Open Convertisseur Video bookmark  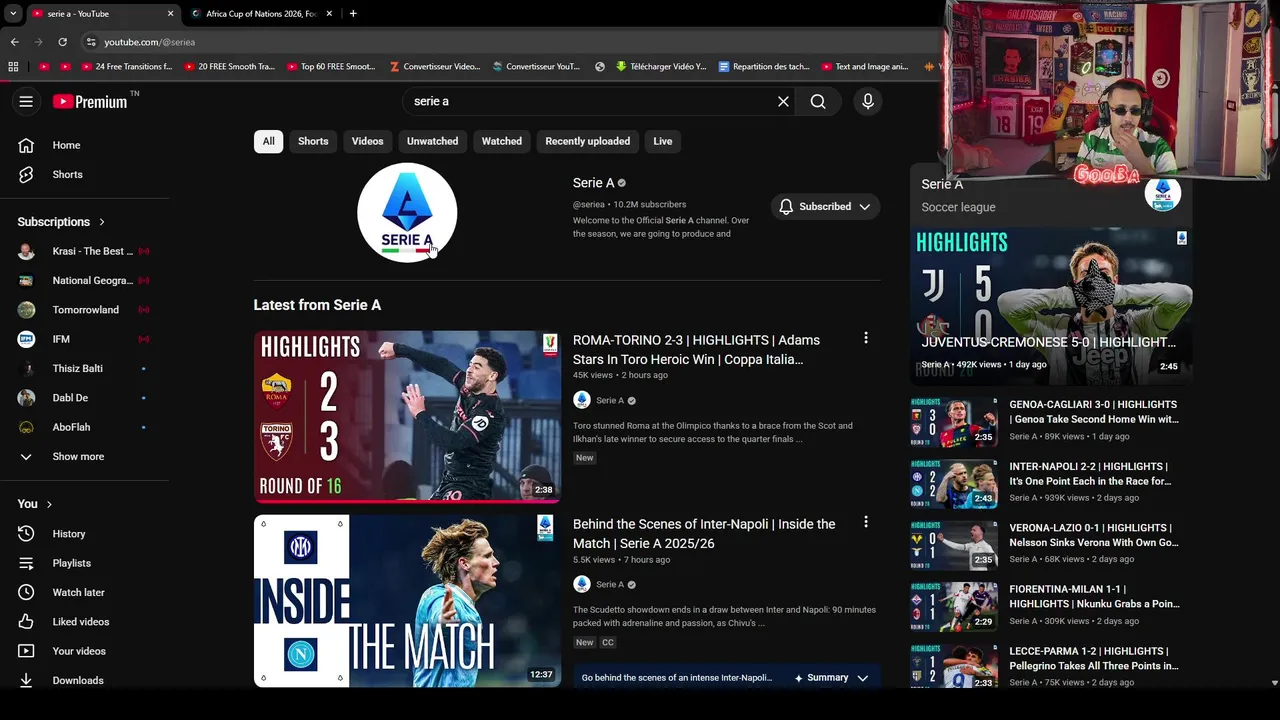pos(434,67)
